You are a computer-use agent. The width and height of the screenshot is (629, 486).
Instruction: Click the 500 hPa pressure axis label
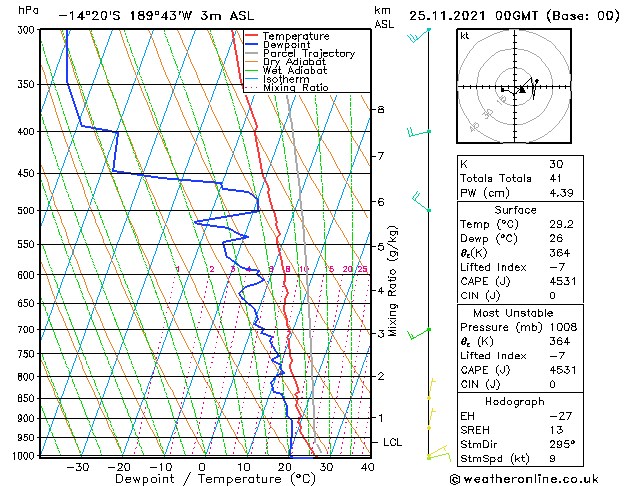tap(26, 211)
